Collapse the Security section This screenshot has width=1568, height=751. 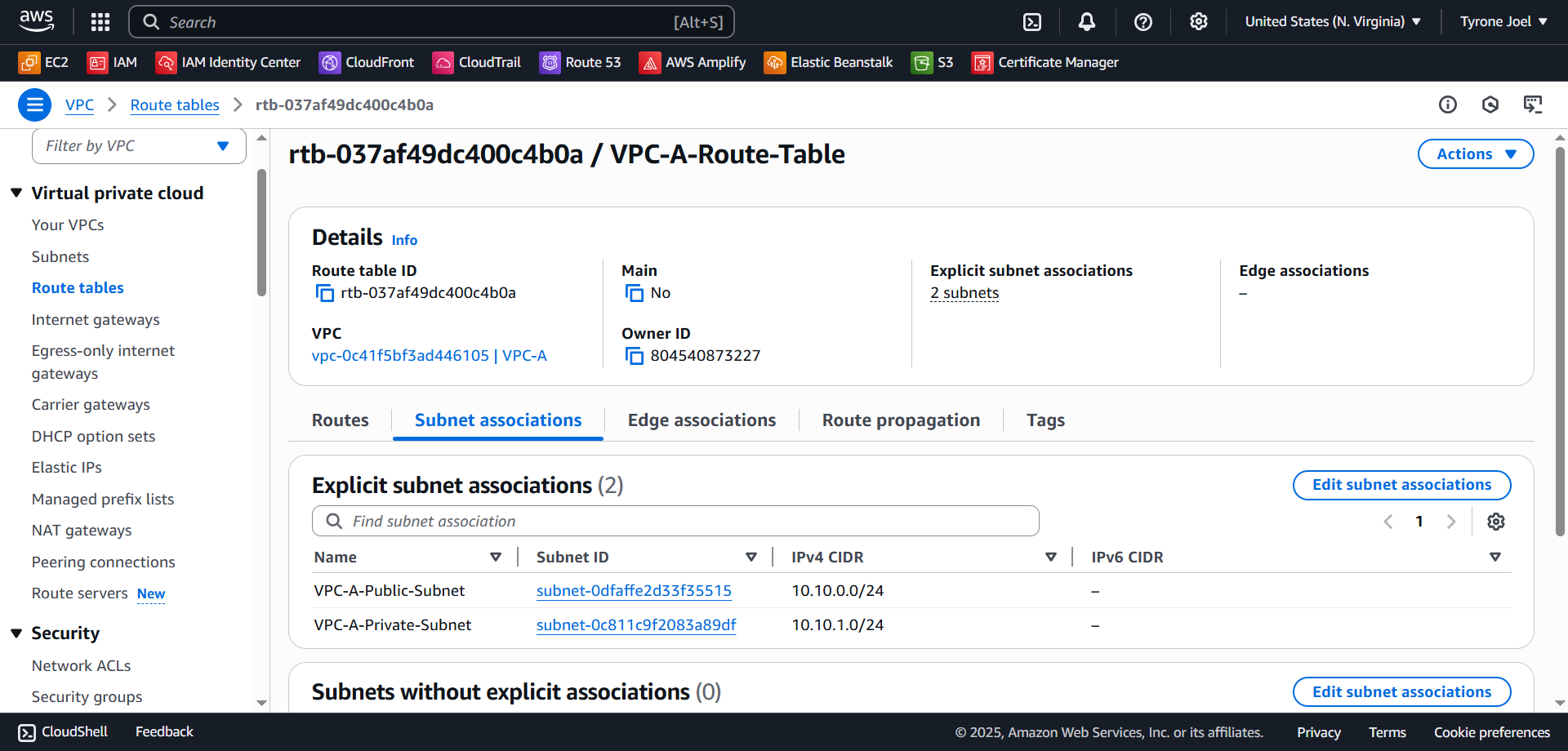point(16,633)
